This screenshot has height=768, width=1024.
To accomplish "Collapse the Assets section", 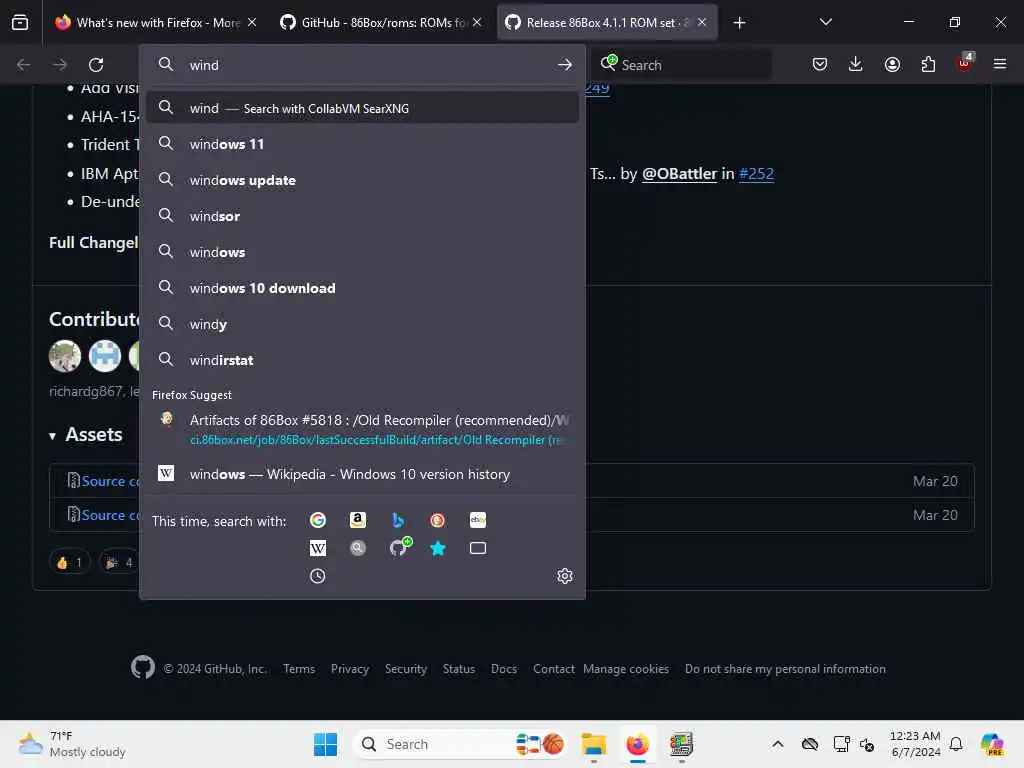I will point(86,435).
